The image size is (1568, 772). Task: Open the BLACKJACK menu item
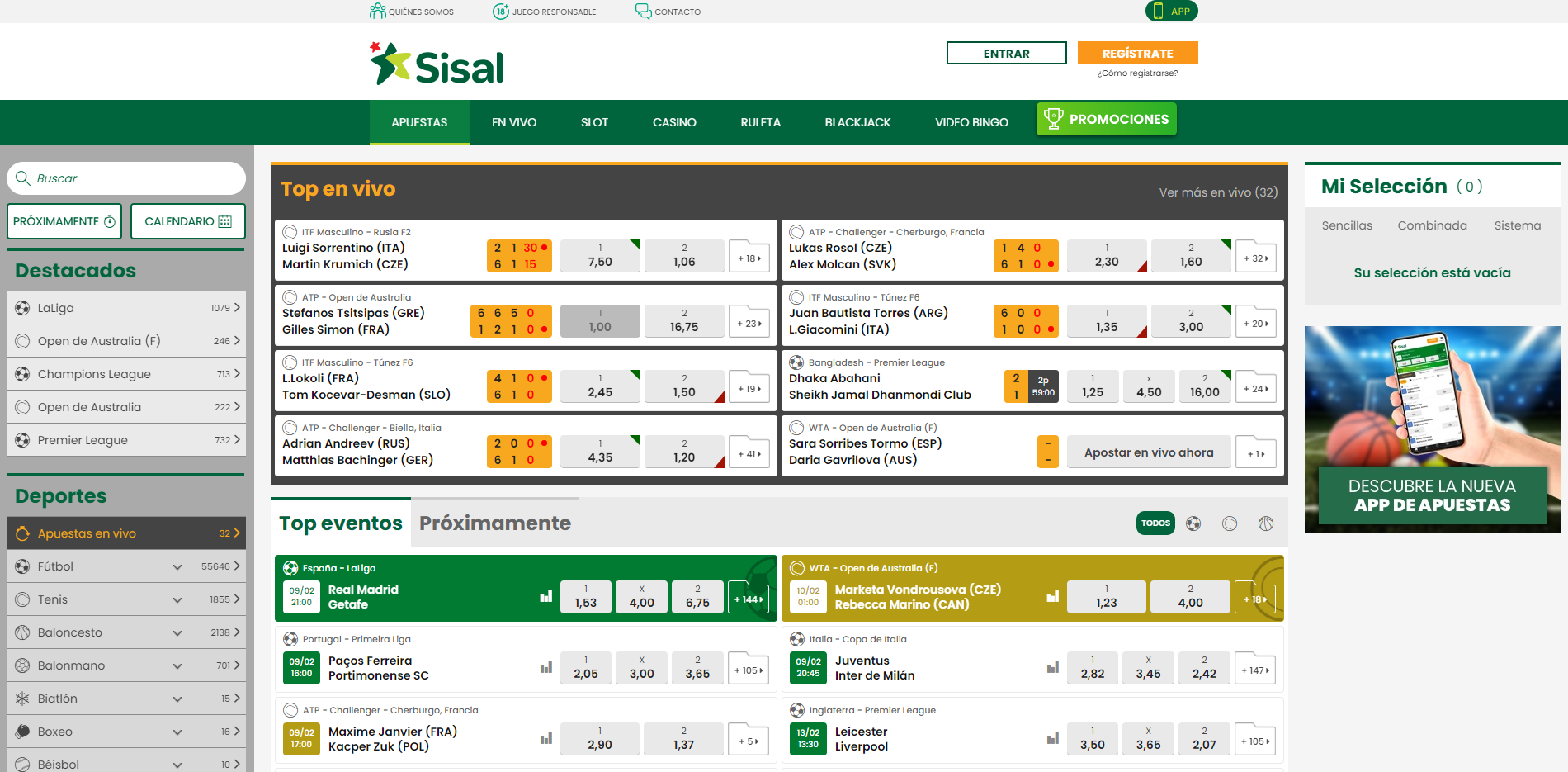point(857,122)
